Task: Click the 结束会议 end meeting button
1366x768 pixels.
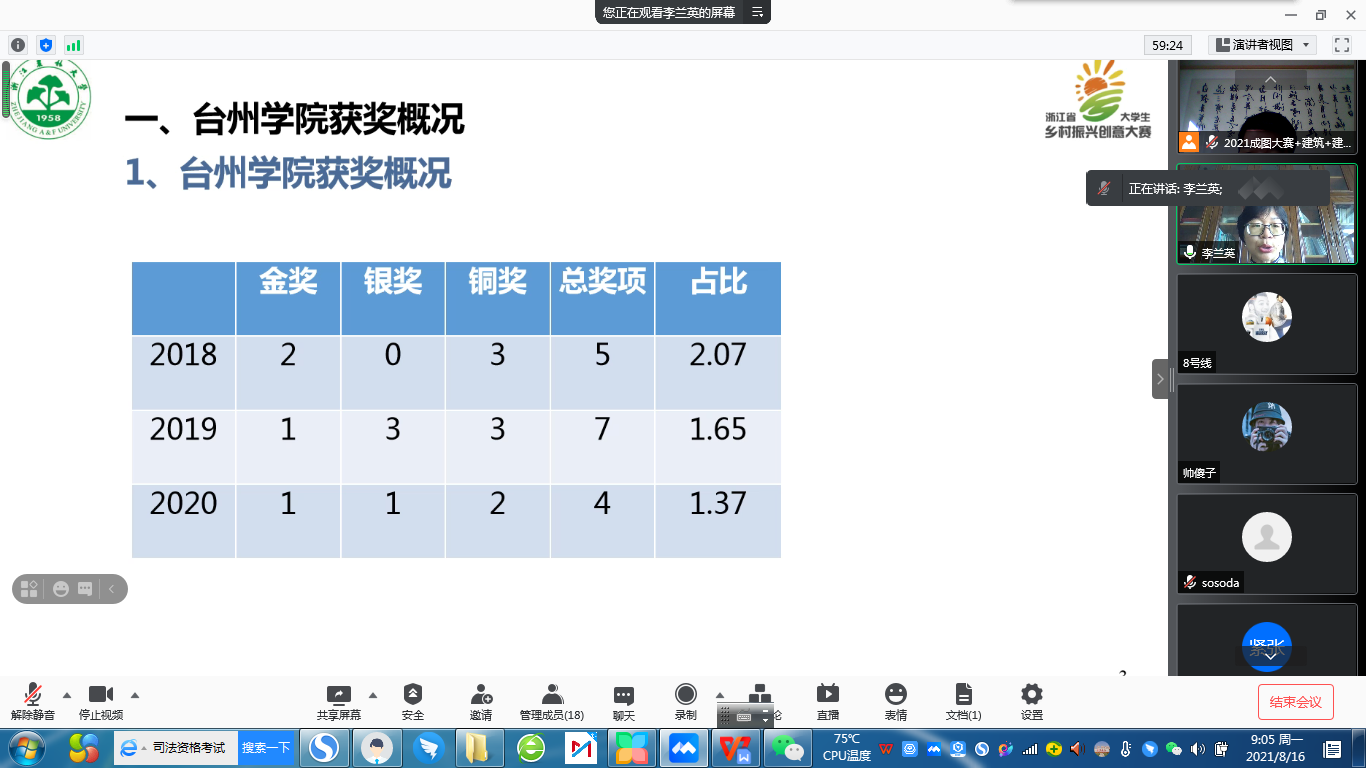Action: (x=1295, y=702)
